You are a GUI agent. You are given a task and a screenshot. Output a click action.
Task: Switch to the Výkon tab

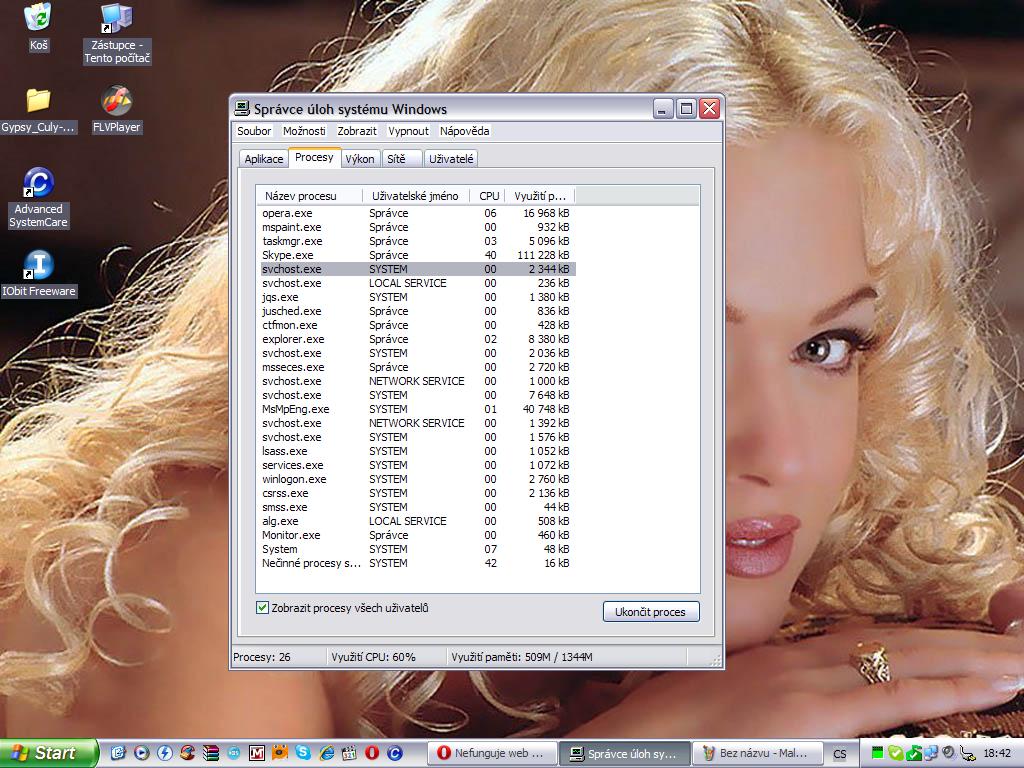pyautogui.click(x=360, y=159)
